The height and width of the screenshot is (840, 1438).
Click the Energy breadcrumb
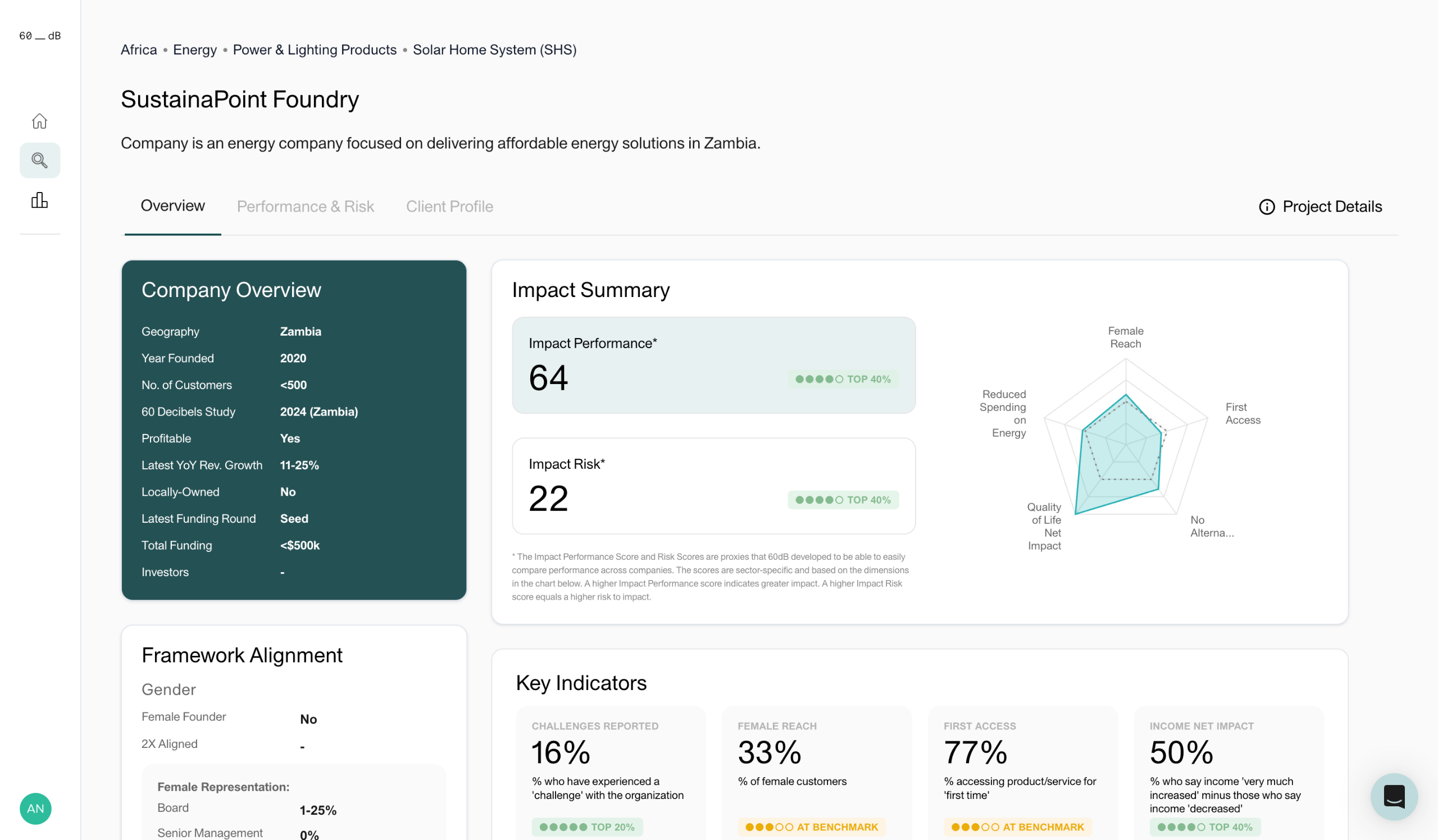click(194, 49)
